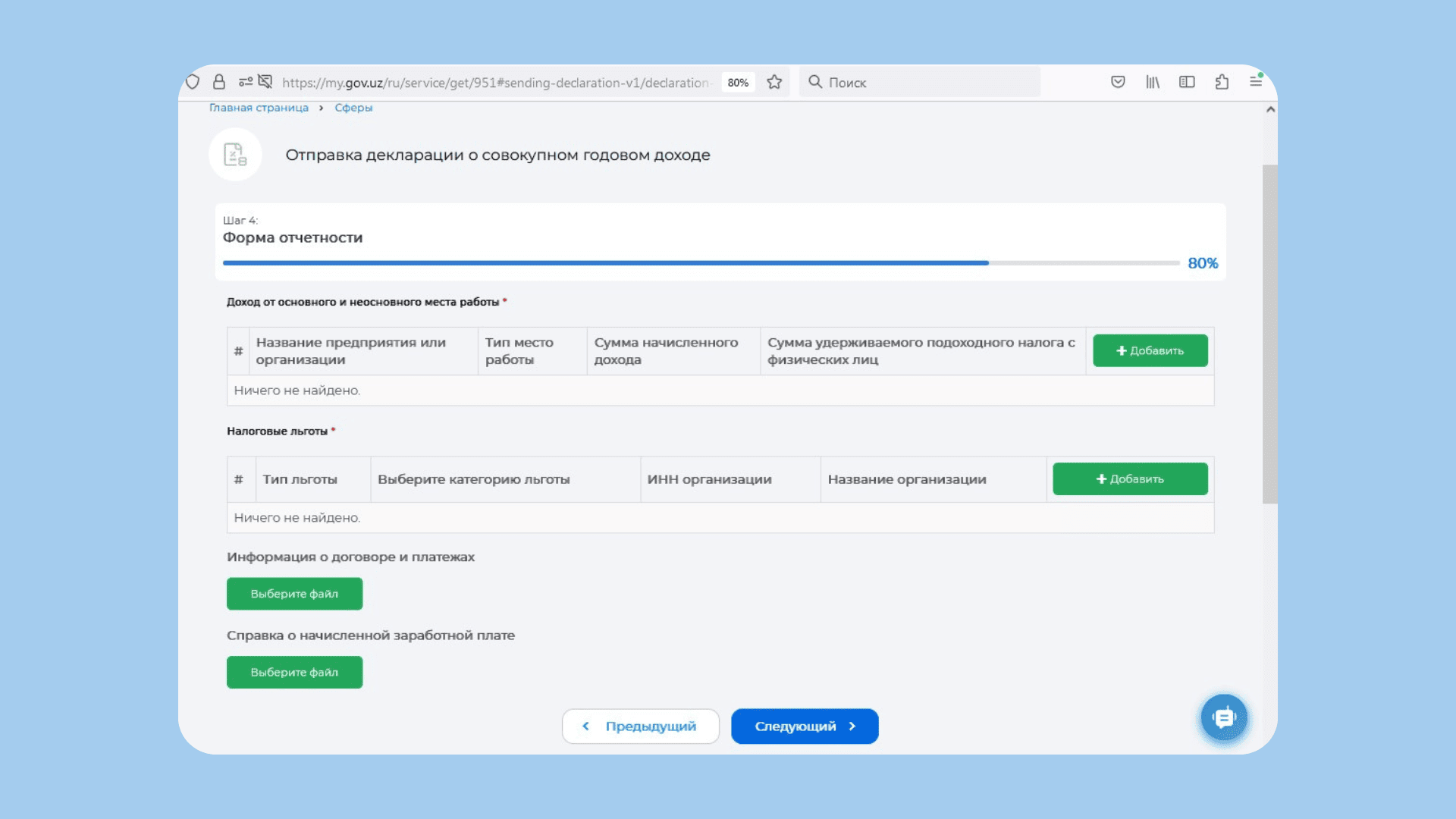The height and width of the screenshot is (819, 1456).
Task: Choose file for salary certificate
Action: tap(294, 673)
